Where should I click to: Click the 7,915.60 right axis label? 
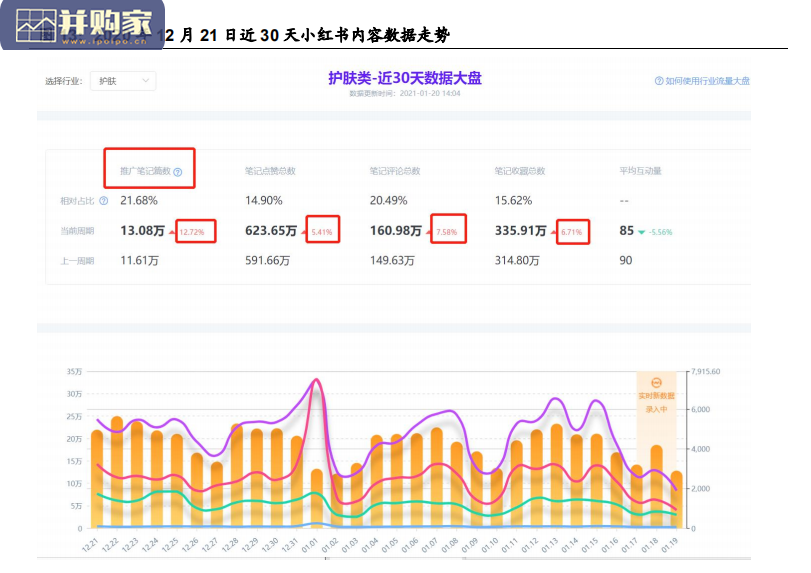click(705, 371)
